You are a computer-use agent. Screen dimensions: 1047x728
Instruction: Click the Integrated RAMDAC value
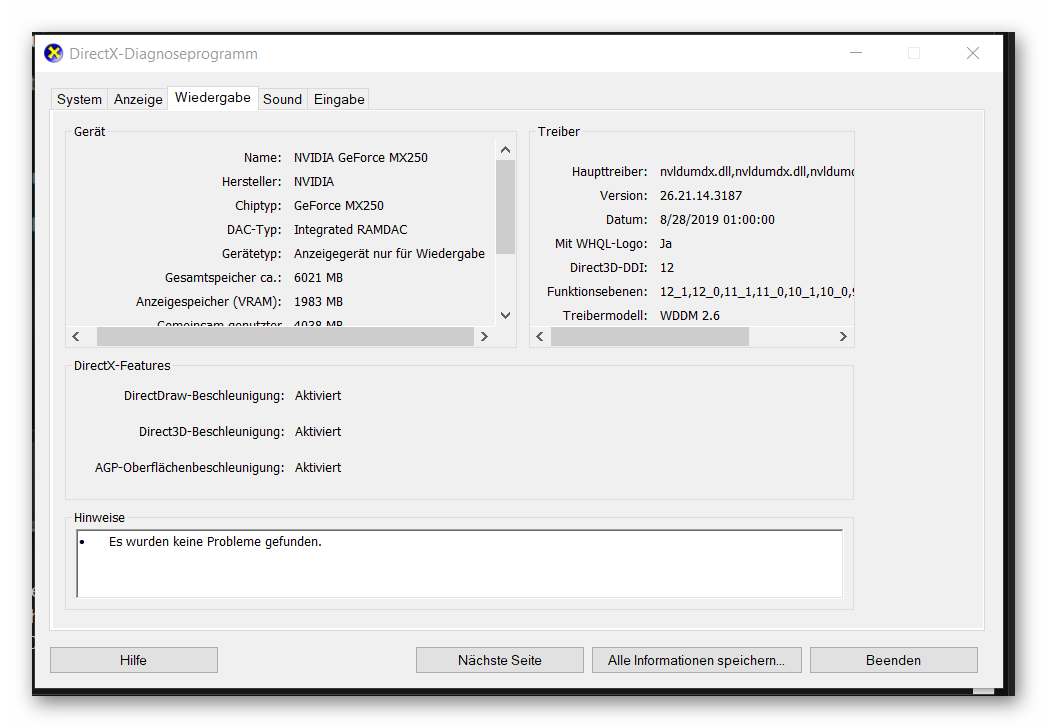click(x=351, y=230)
